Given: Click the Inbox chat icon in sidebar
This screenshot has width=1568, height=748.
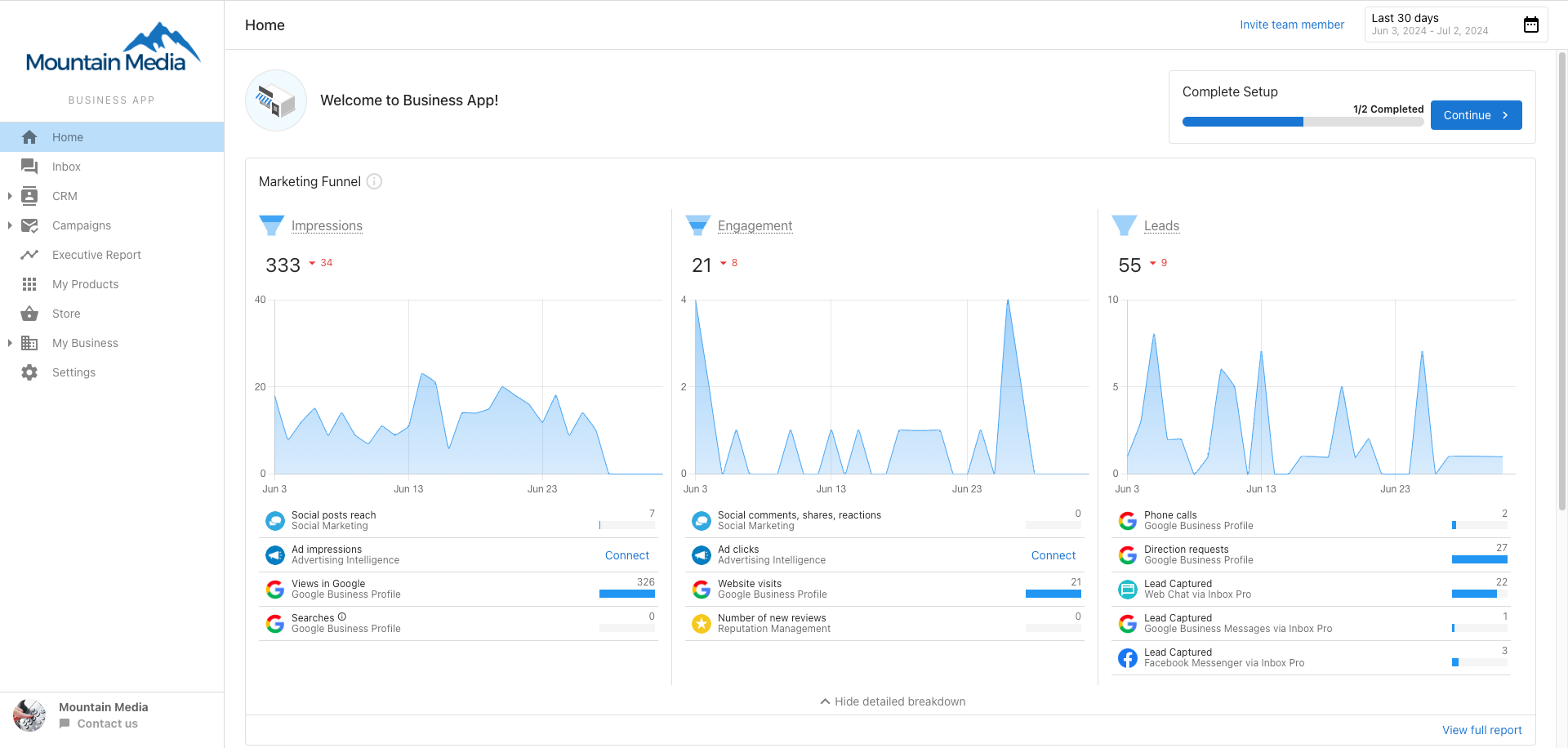Looking at the screenshot, I should 29,167.
